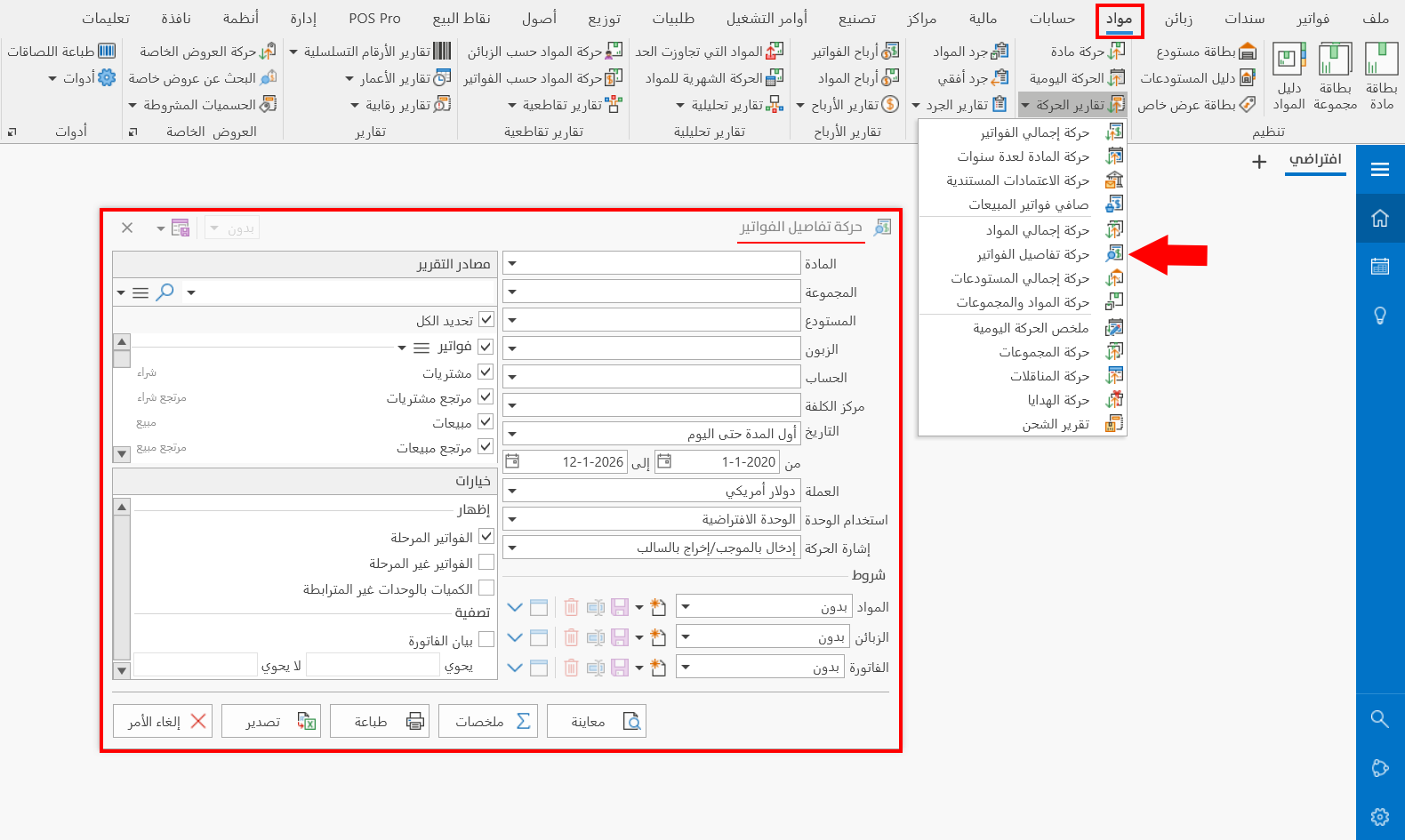This screenshot has height=840, width=1405.
Task: Toggle الفواتير المرحلة checkbox
Action: [x=486, y=537]
